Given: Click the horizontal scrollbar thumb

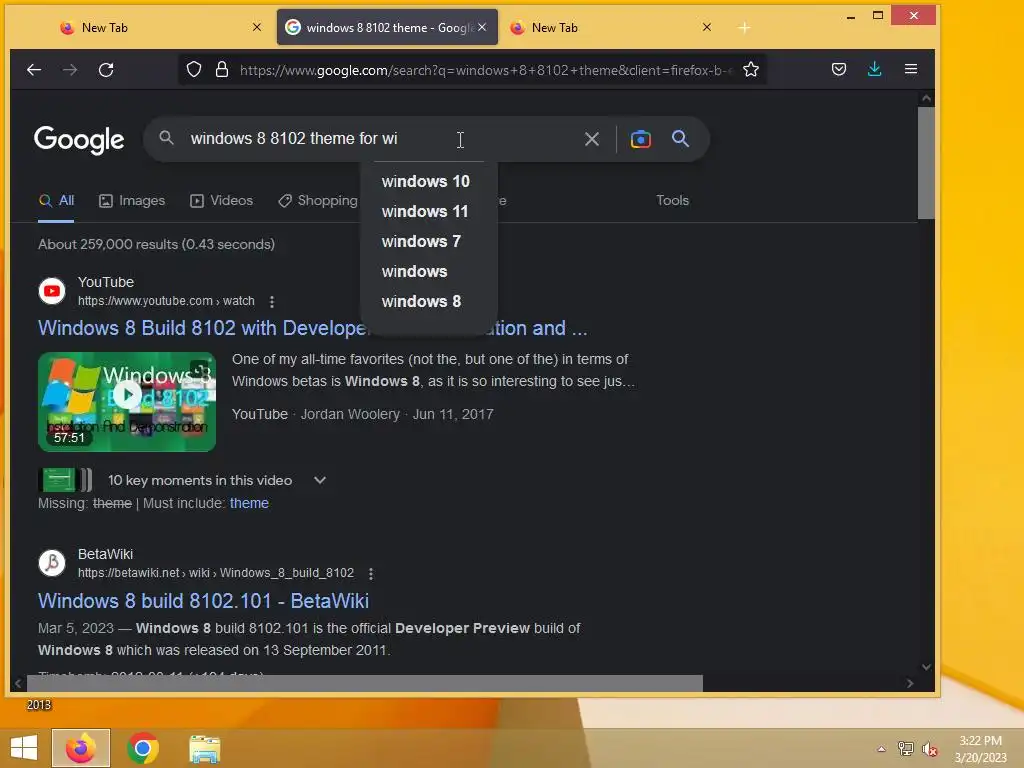Looking at the screenshot, I should click(364, 683).
